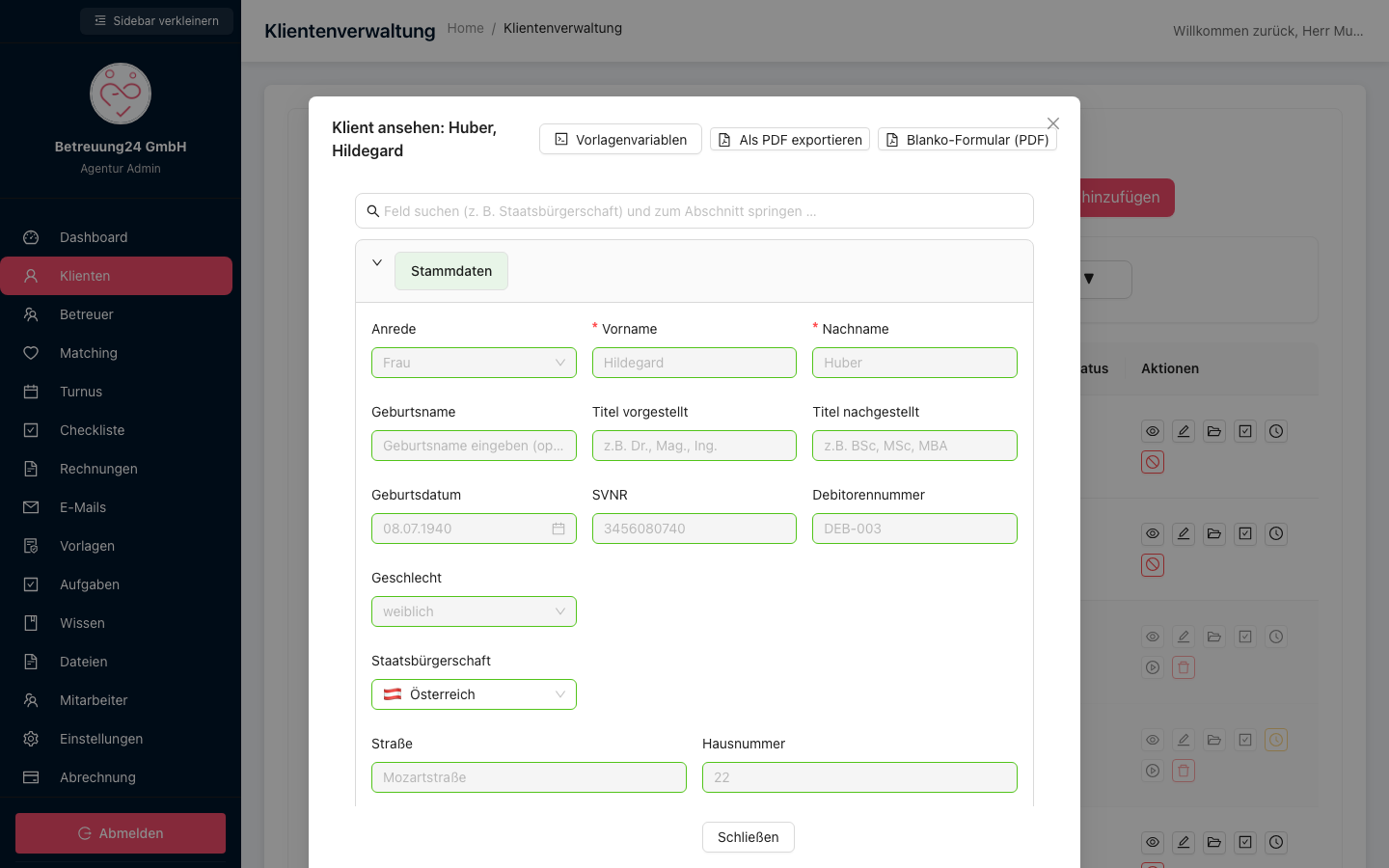
Task: Click the faded eye icon in third client row
Action: coord(1153,637)
